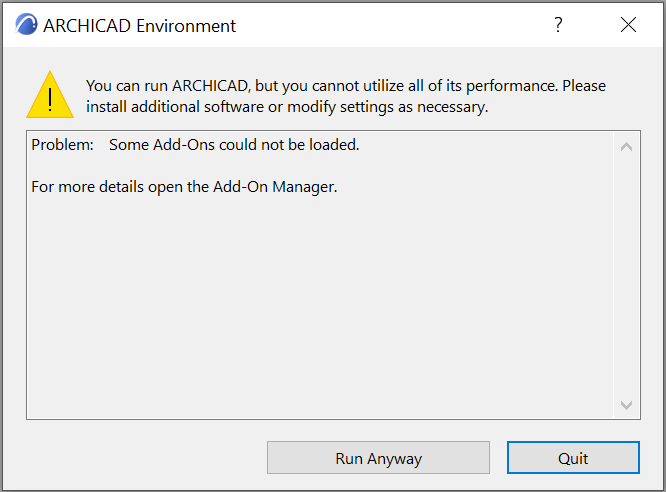This screenshot has width=666, height=492.
Task: Click the empty title bar area before help
Action: pyautogui.click(x=400, y=25)
